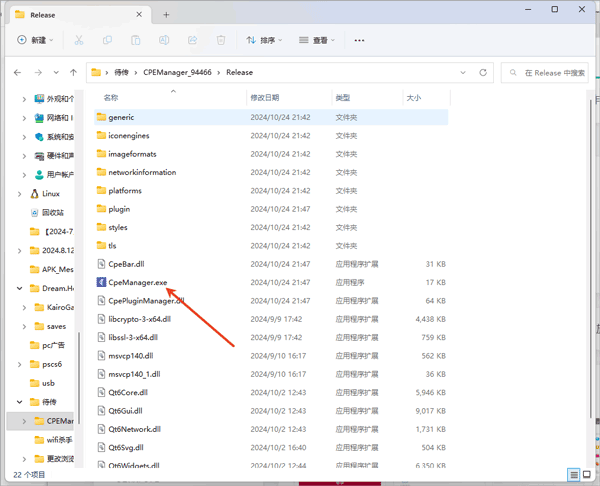Click the Cut scissors icon in toolbar
This screenshot has height=486, width=600.
click(79, 40)
